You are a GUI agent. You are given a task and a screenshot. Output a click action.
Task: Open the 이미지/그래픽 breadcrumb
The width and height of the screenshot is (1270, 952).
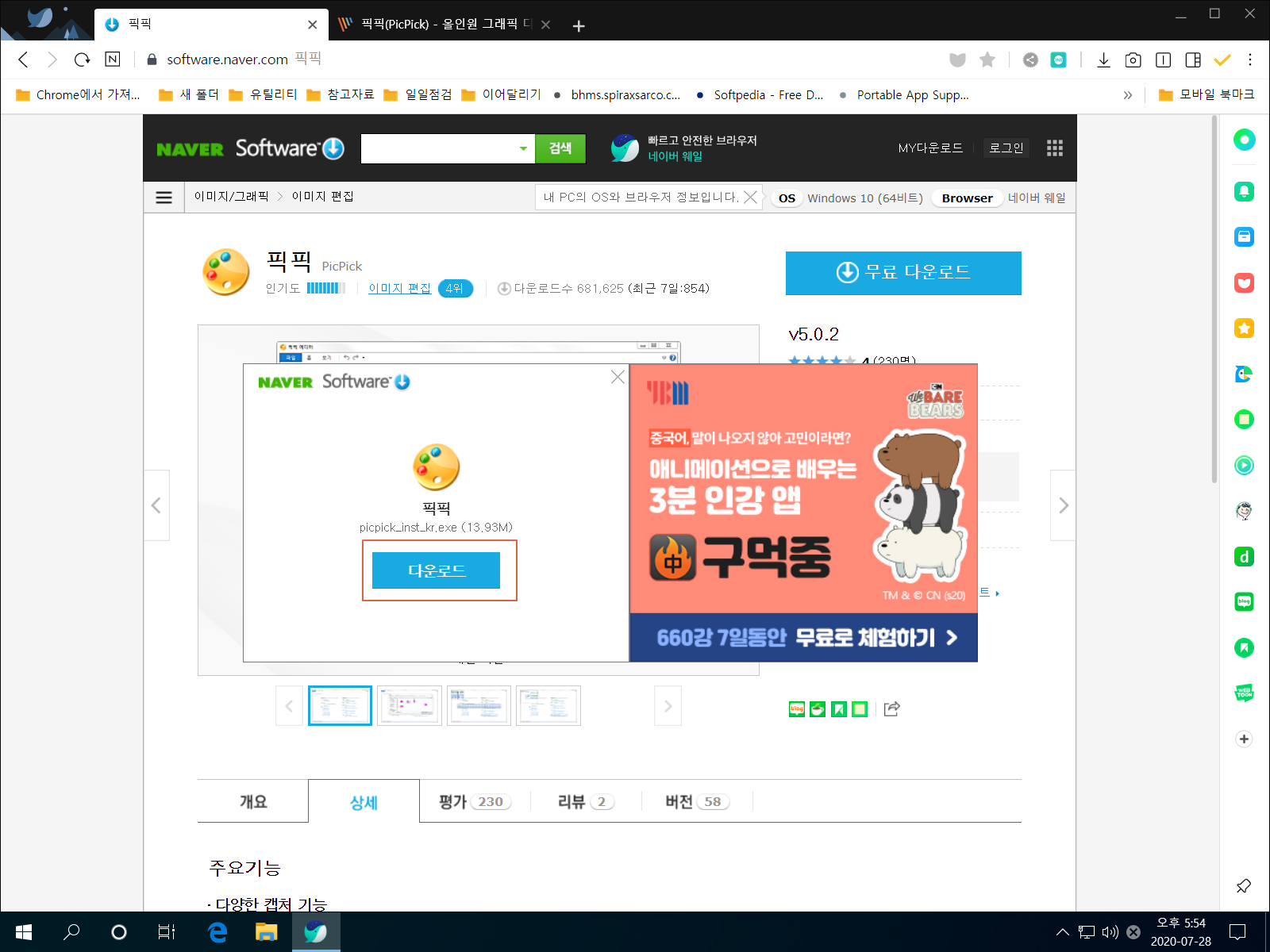[232, 197]
